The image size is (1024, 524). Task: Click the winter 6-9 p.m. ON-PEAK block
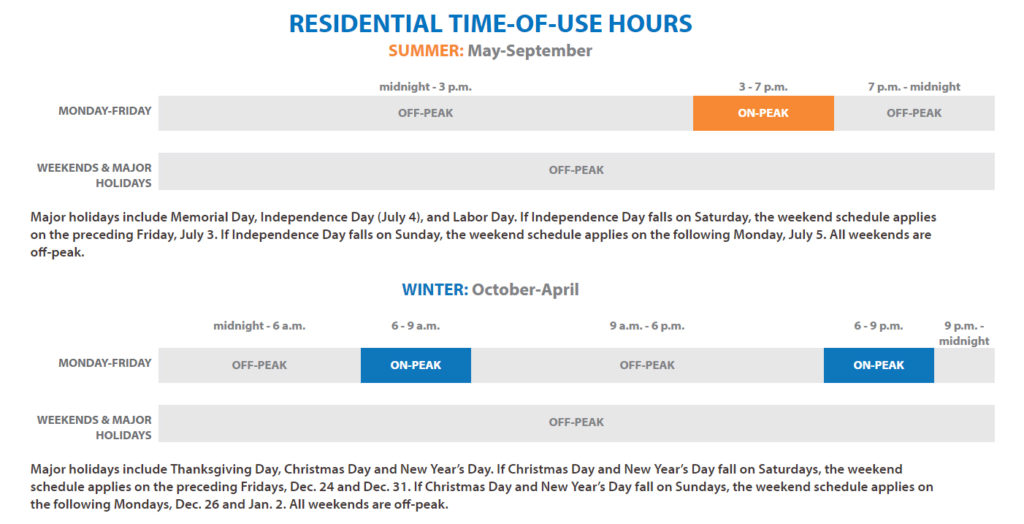pos(878,365)
